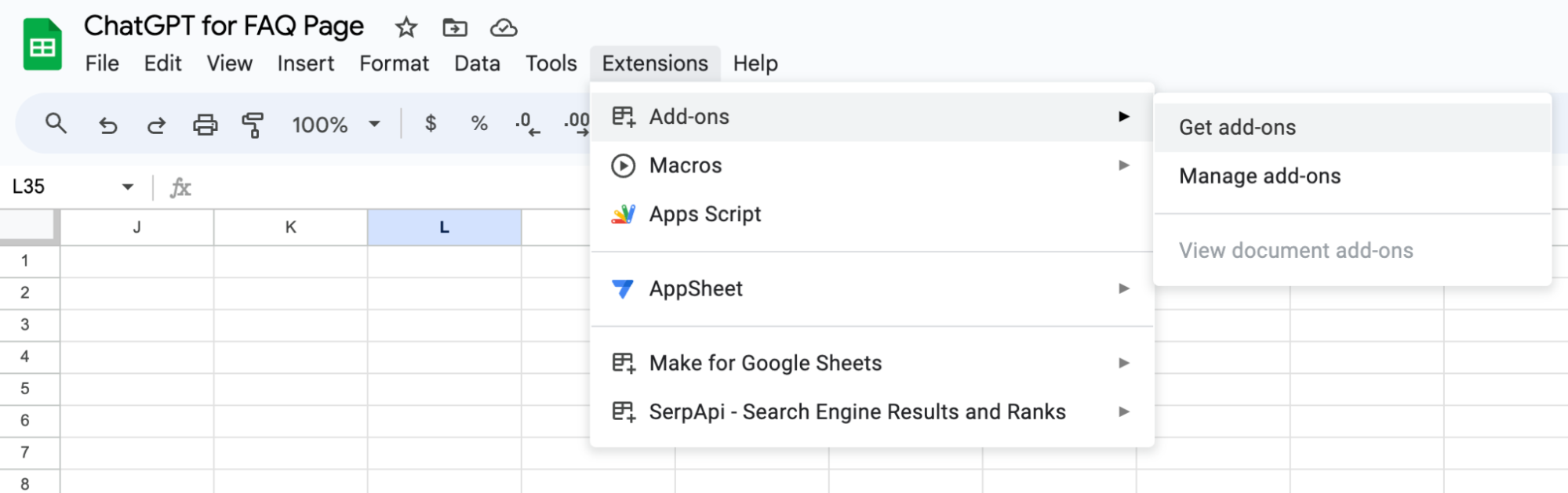Screen dimensions: 1568x493
Task: Select row 6 header
Action: point(30,421)
